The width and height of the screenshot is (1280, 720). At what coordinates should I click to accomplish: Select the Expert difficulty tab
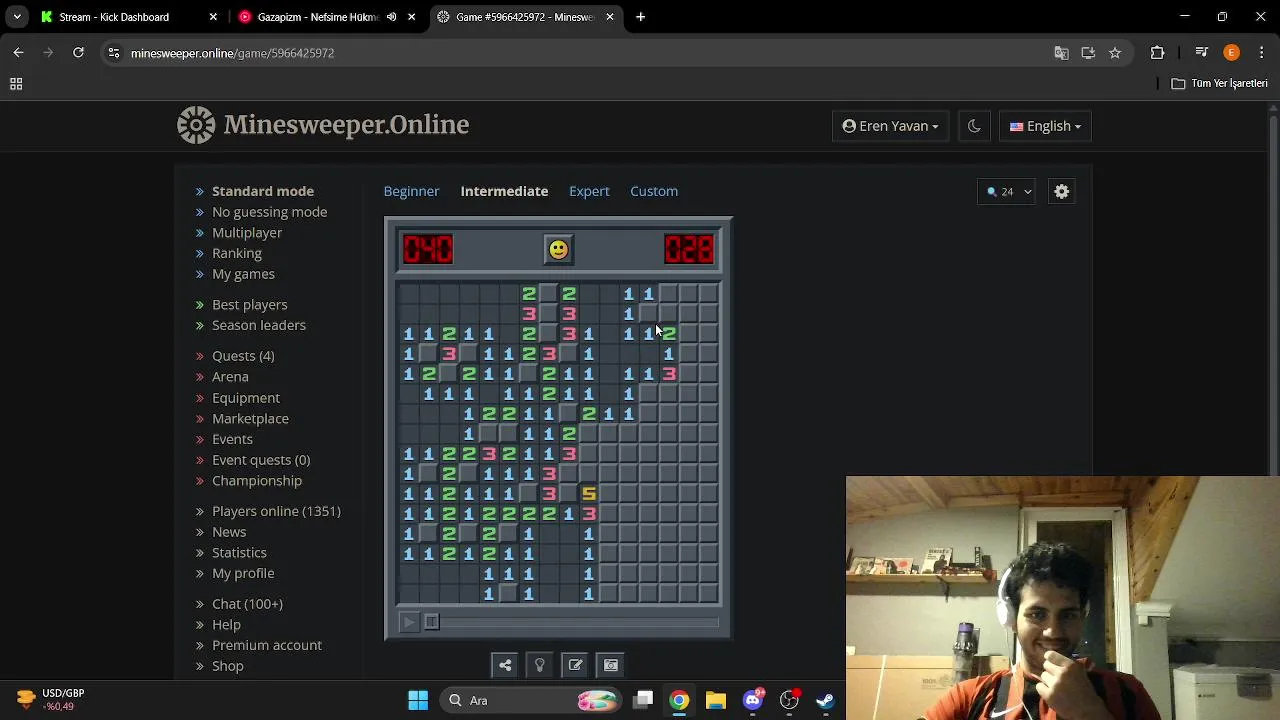(x=589, y=191)
